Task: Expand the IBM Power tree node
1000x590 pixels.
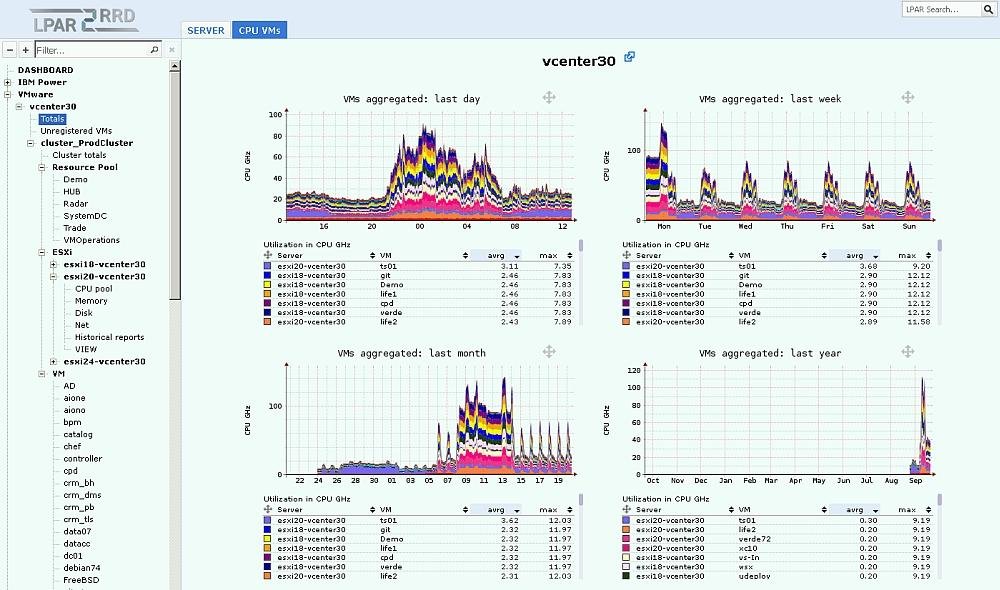Action: [x=8, y=82]
